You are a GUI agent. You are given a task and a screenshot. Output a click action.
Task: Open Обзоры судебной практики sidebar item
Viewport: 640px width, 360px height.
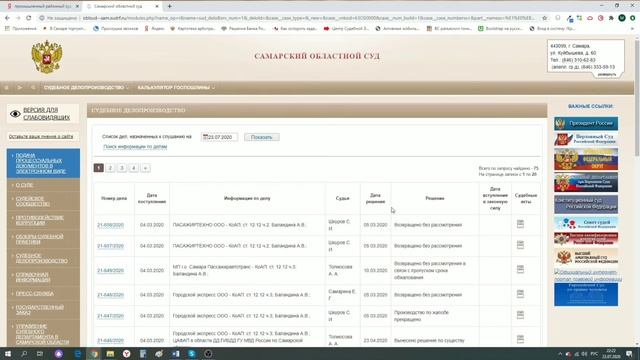(x=39, y=239)
